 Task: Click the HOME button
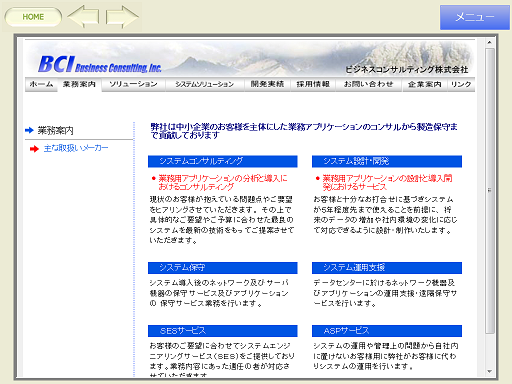coord(33,17)
